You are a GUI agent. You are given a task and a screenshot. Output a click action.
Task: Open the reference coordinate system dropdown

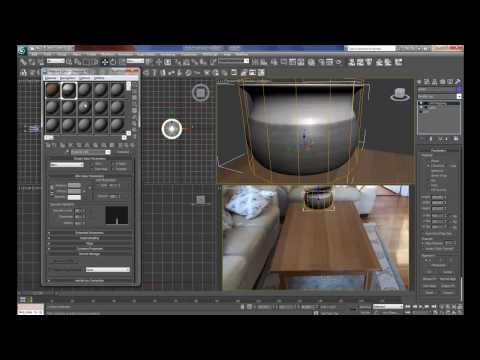click(135, 61)
